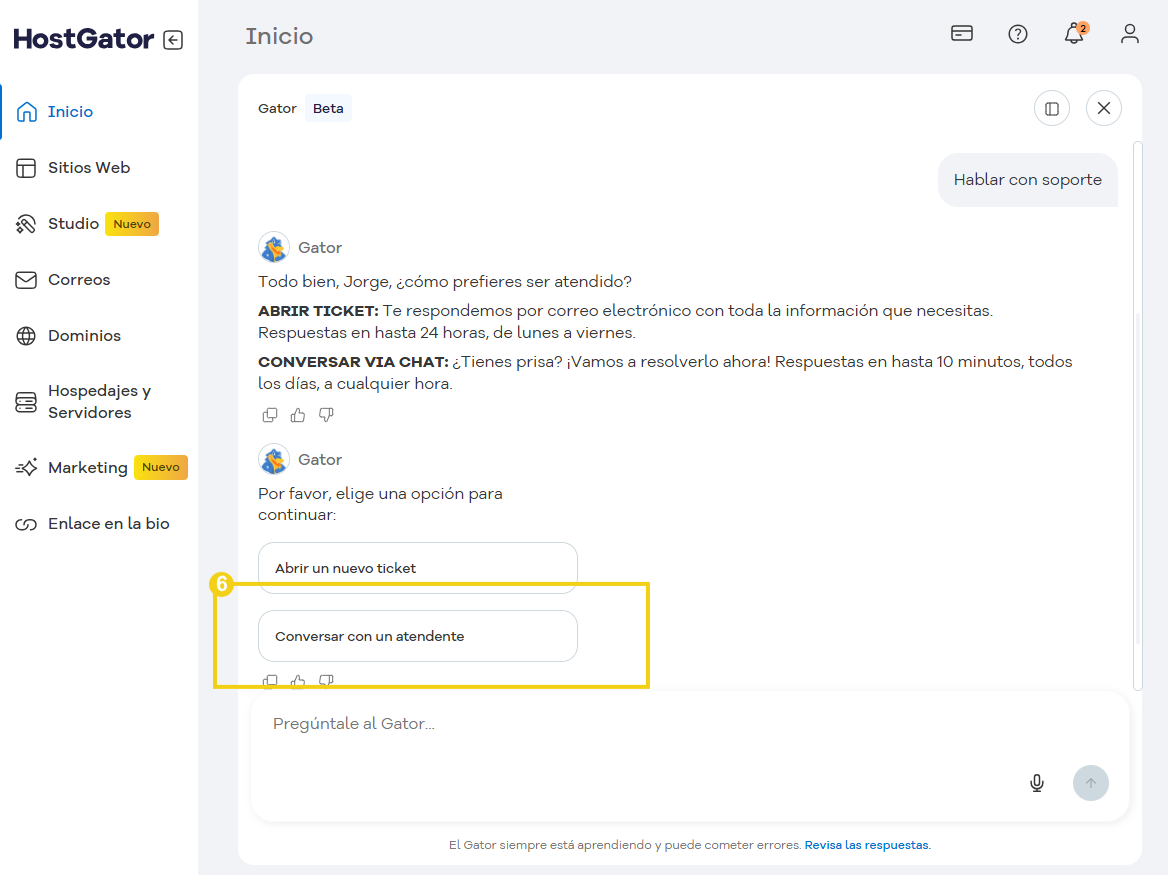Open notifications bell with badge
Image resolution: width=1168 pixels, height=875 pixels.
click(x=1074, y=34)
